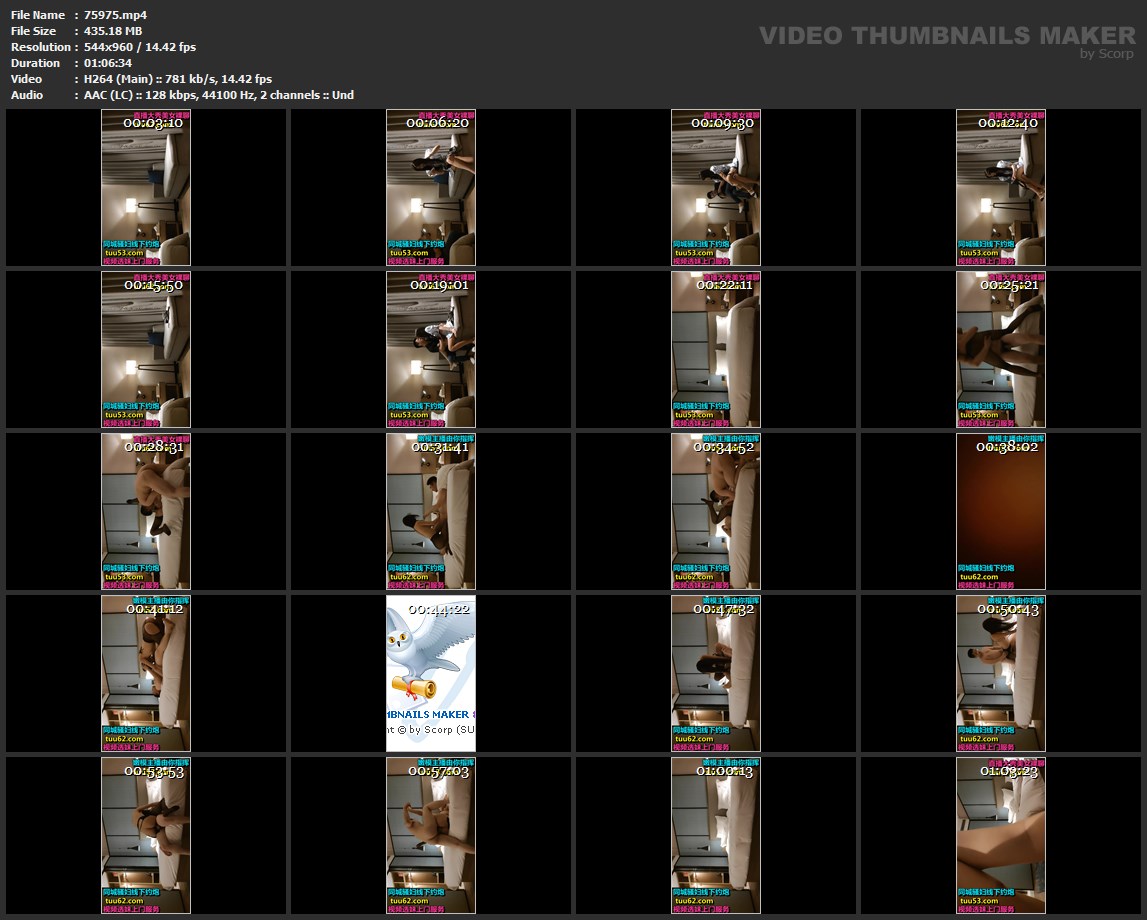This screenshot has height=920, width=1147.
Task: Select the file name 75975.mp4 text
Action: coord(116,15)
